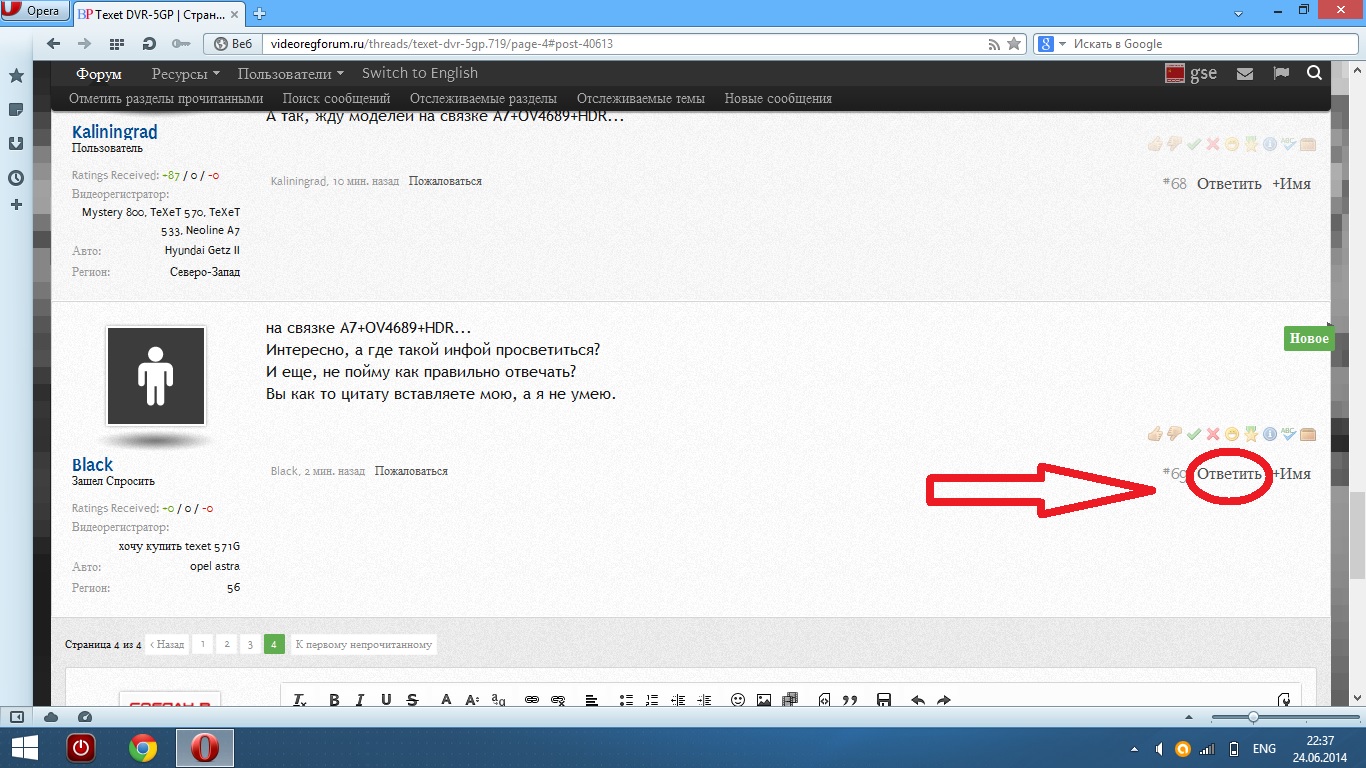Give thumbs up rating to Black's post
1366x768 pixels.
coord(1155,434)
